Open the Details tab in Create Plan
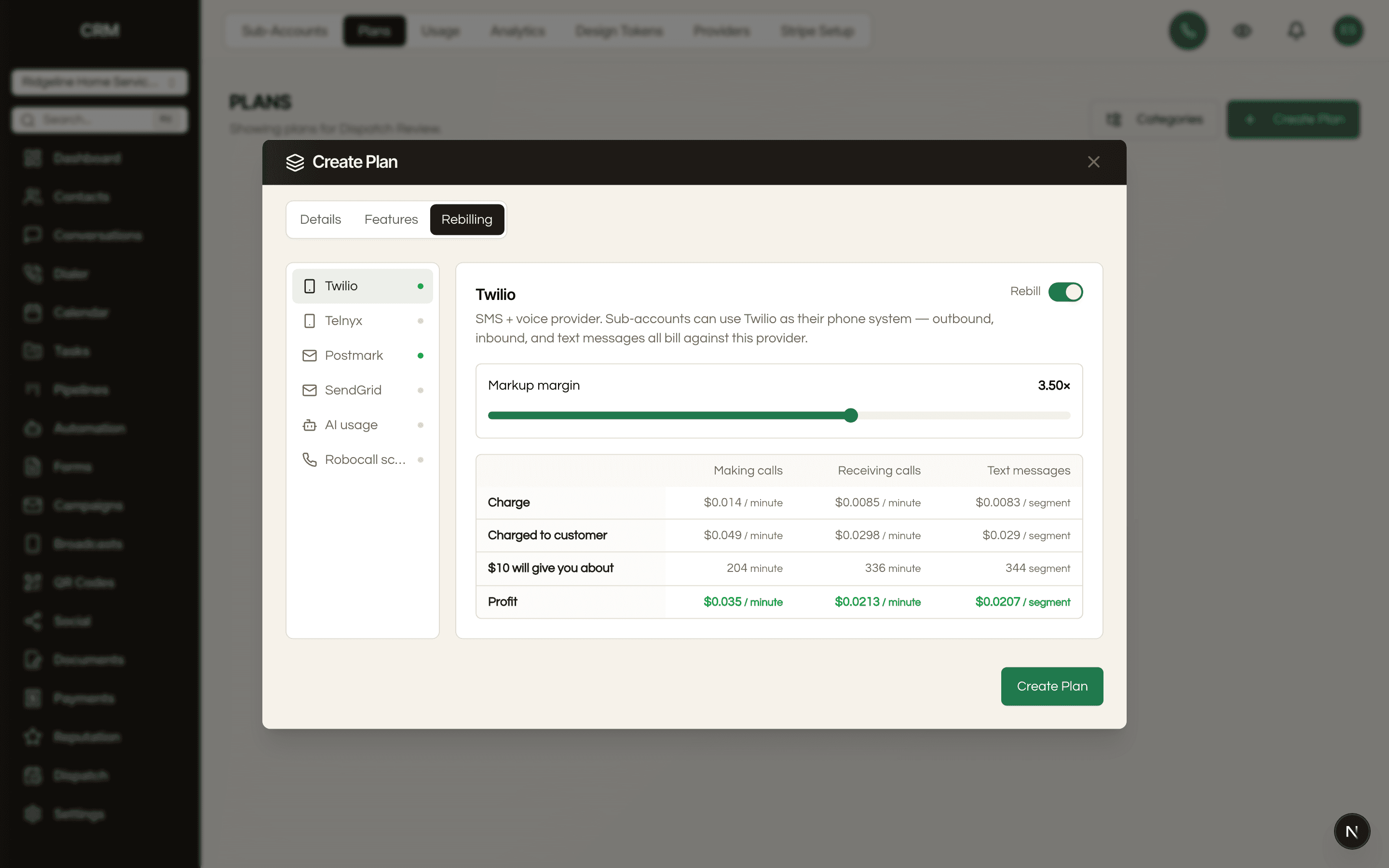1389x868 pixels. pyautogui.click(x=320, y=219)
